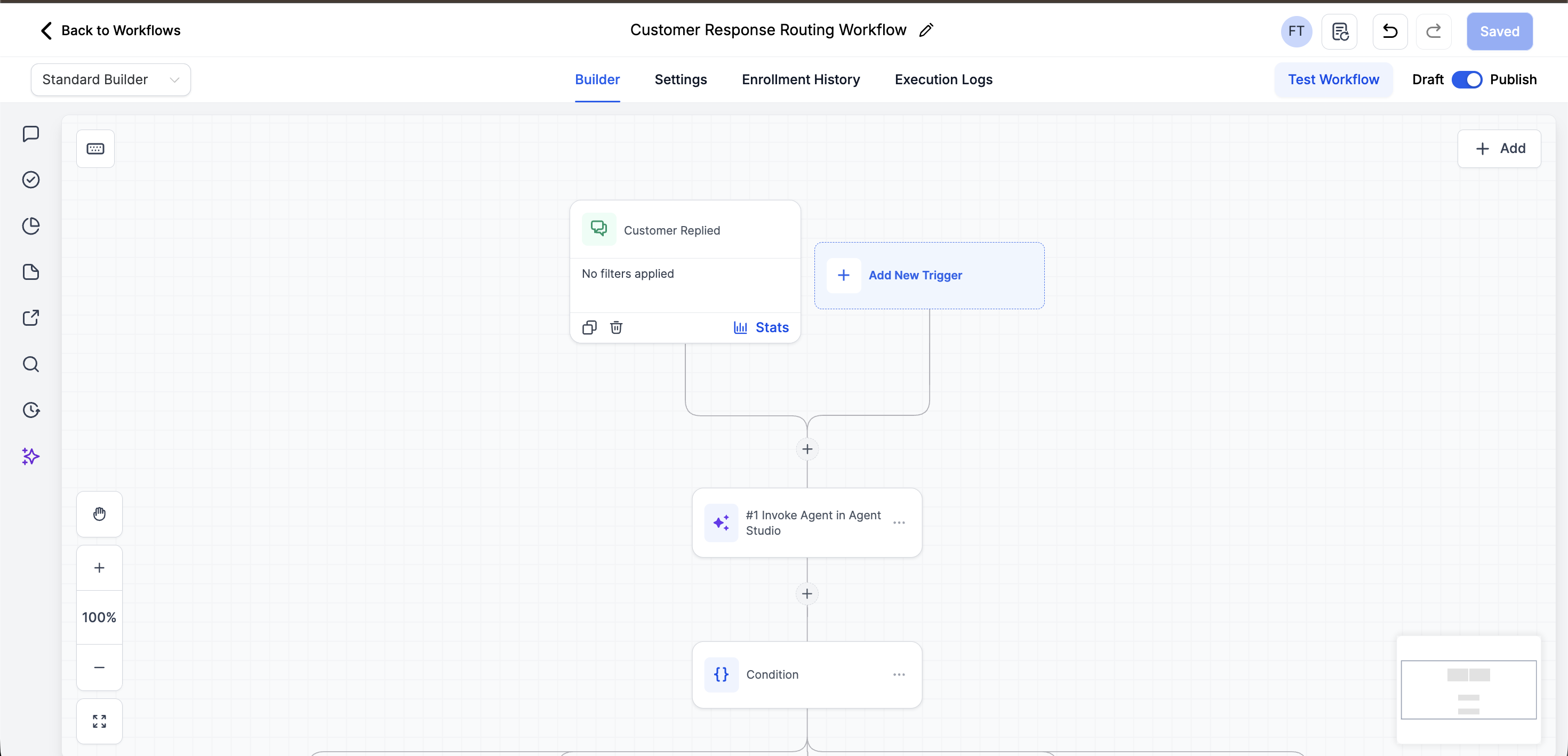Click the redo arrow button
This screenshot has width=1568, height=756.
[1434, 31]
